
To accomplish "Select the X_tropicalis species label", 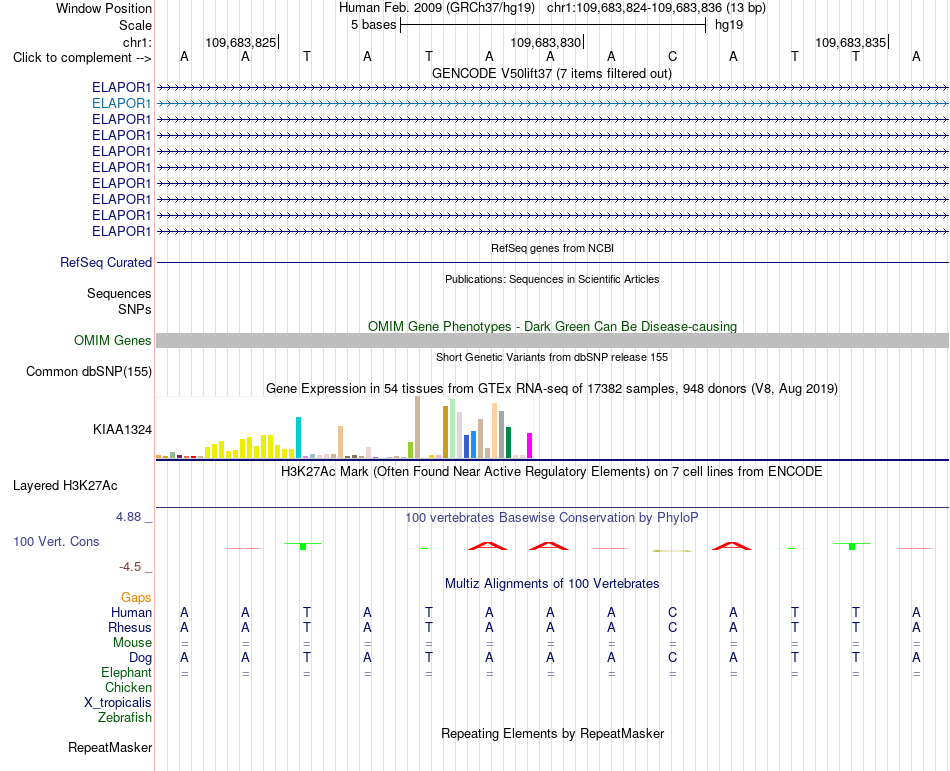I will (118, 703).
